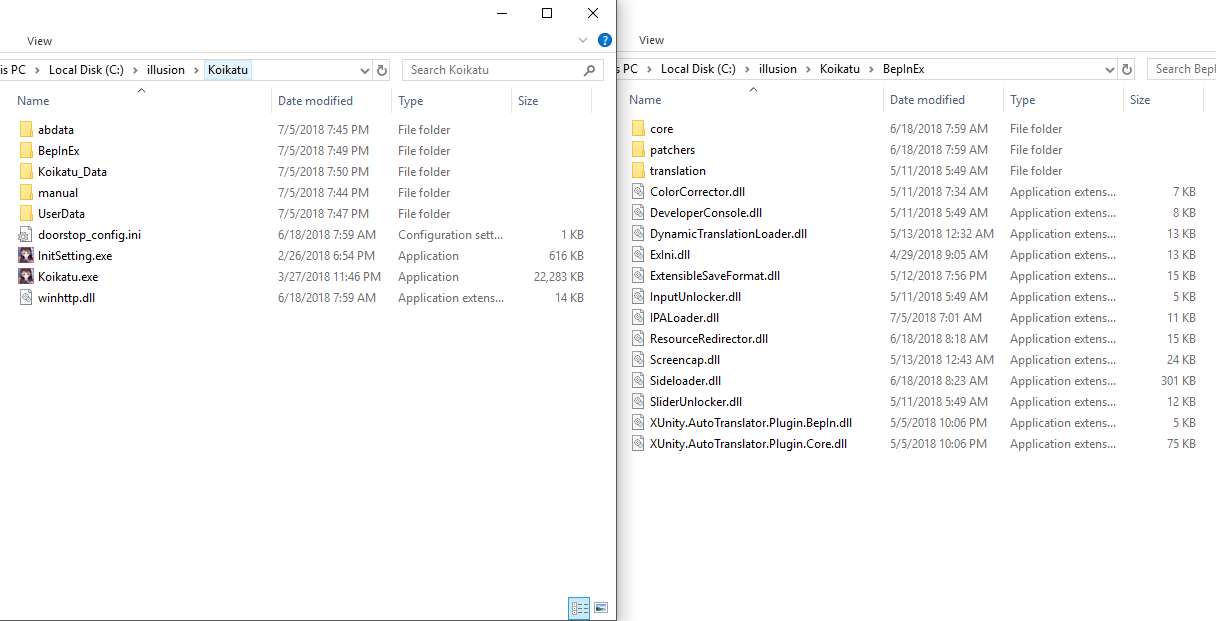Screen dimensions: 1216x621
Task: Select the doorstop_config.ini file icon
Action: click(26, 235)
